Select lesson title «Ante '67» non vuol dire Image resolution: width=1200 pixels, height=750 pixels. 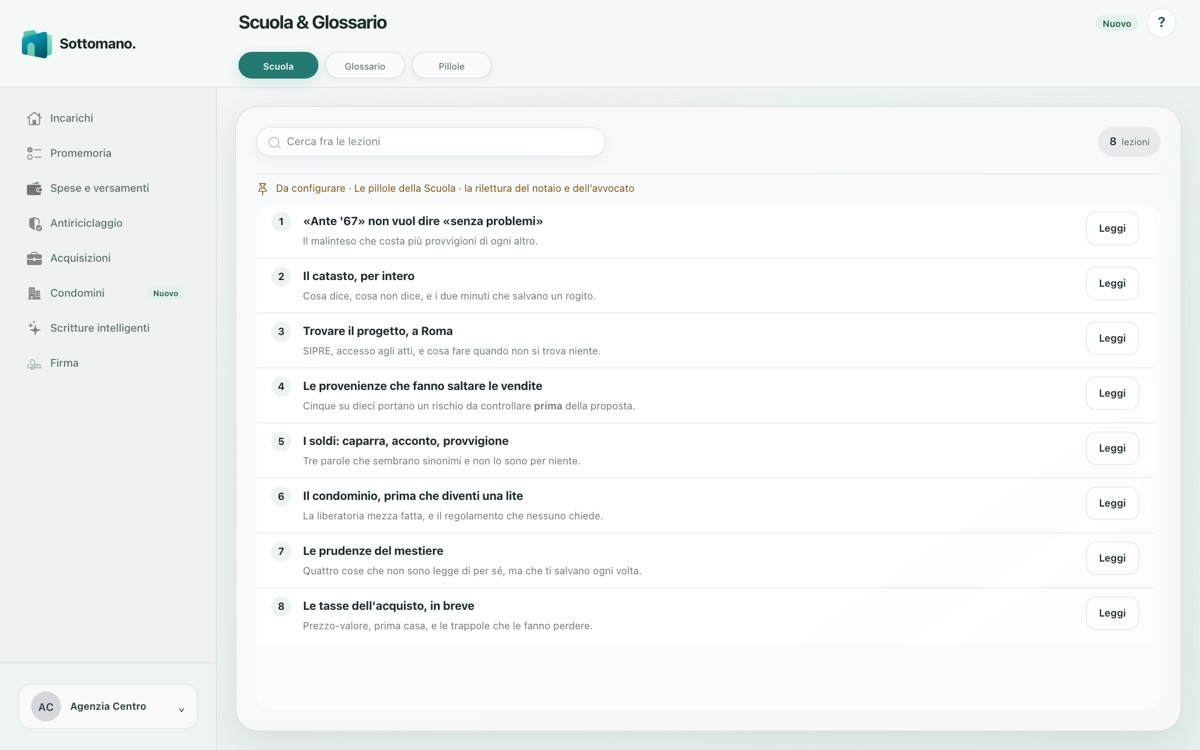click(423, 221)
